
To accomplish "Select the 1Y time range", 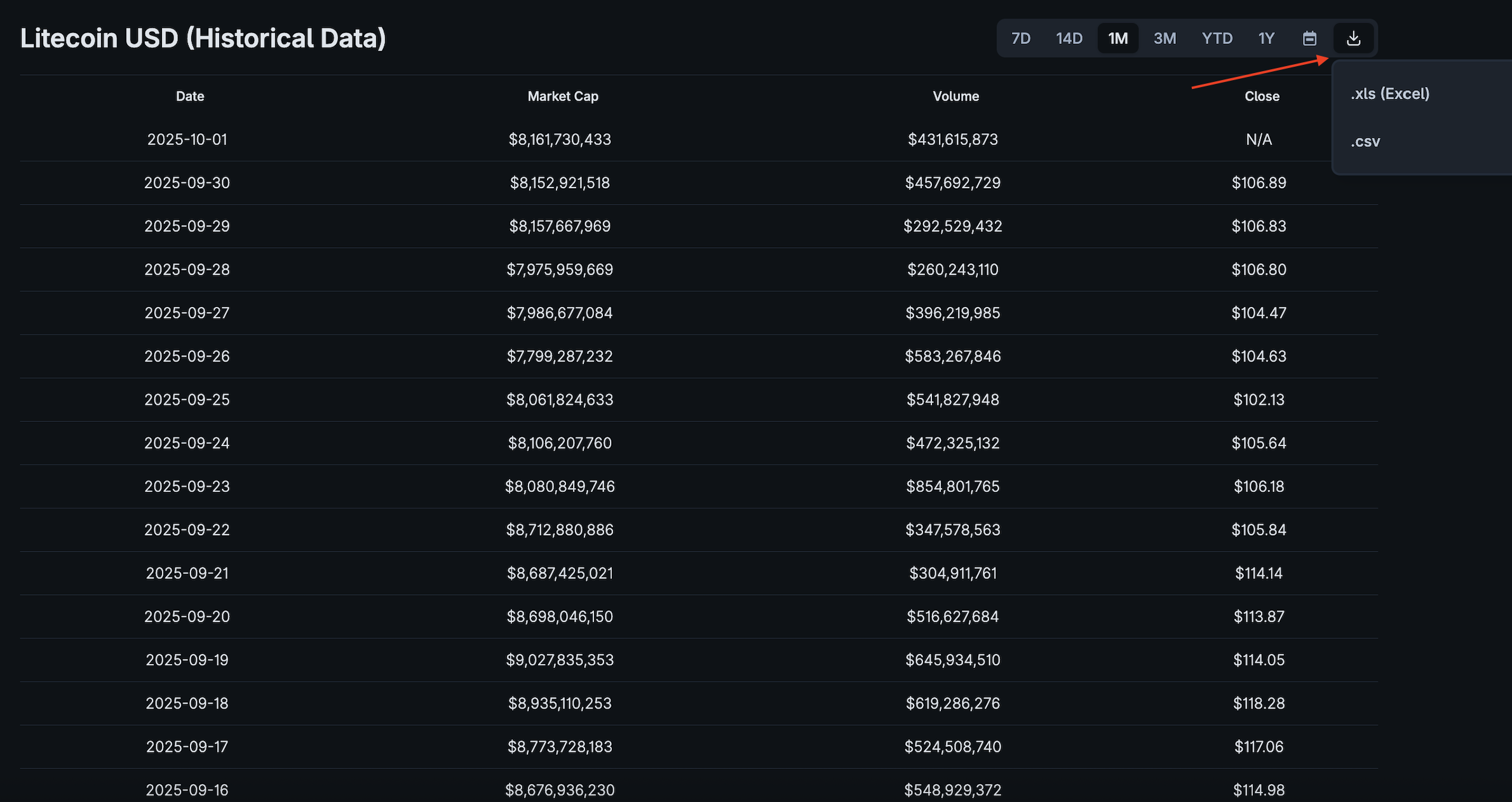I will tap(1266, 38).
